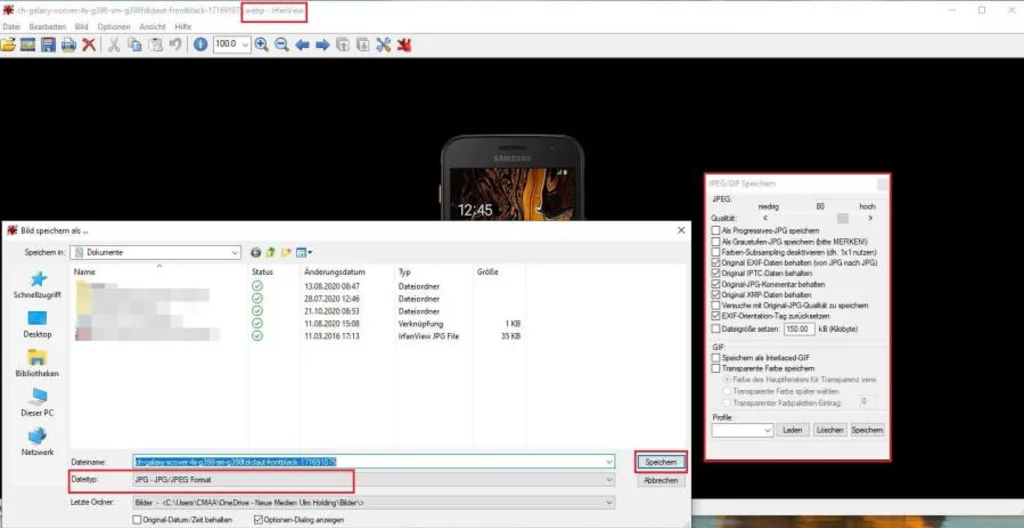
Task: Click the blue floppy disk save icon
Action: point(48,45)
